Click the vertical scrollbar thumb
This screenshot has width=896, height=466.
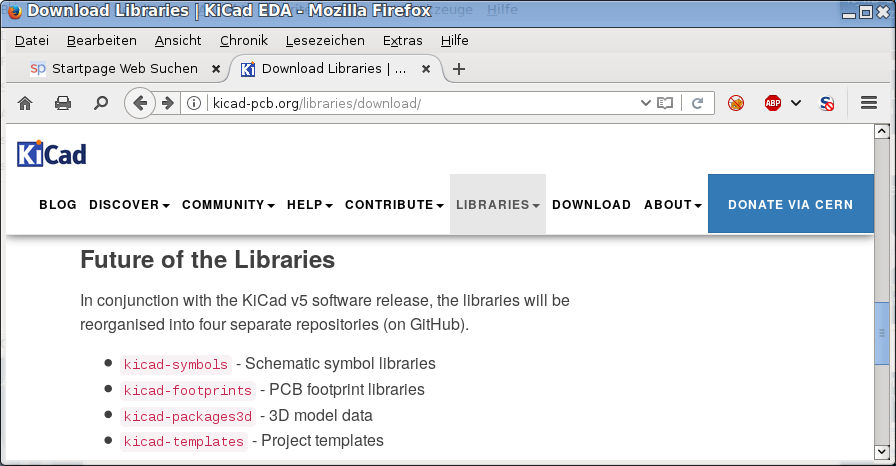tap(882, 333)
